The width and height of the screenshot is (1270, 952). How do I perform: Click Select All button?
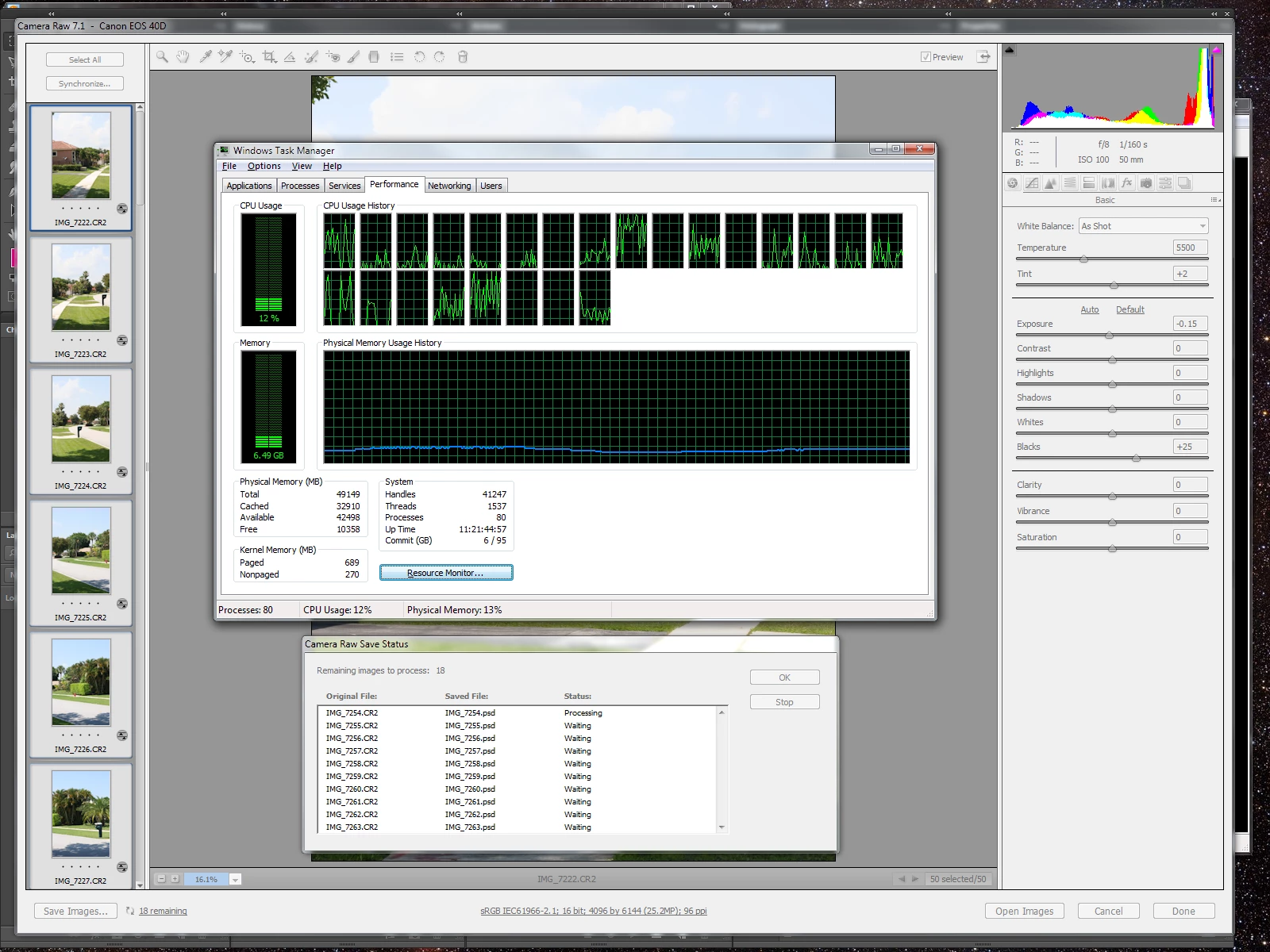pos(85,59)
